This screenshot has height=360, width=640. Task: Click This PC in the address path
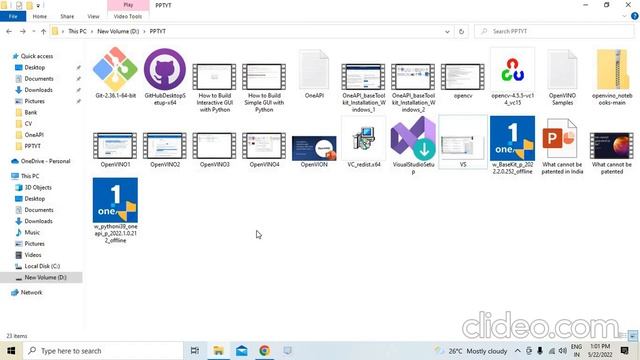[77, 31]
